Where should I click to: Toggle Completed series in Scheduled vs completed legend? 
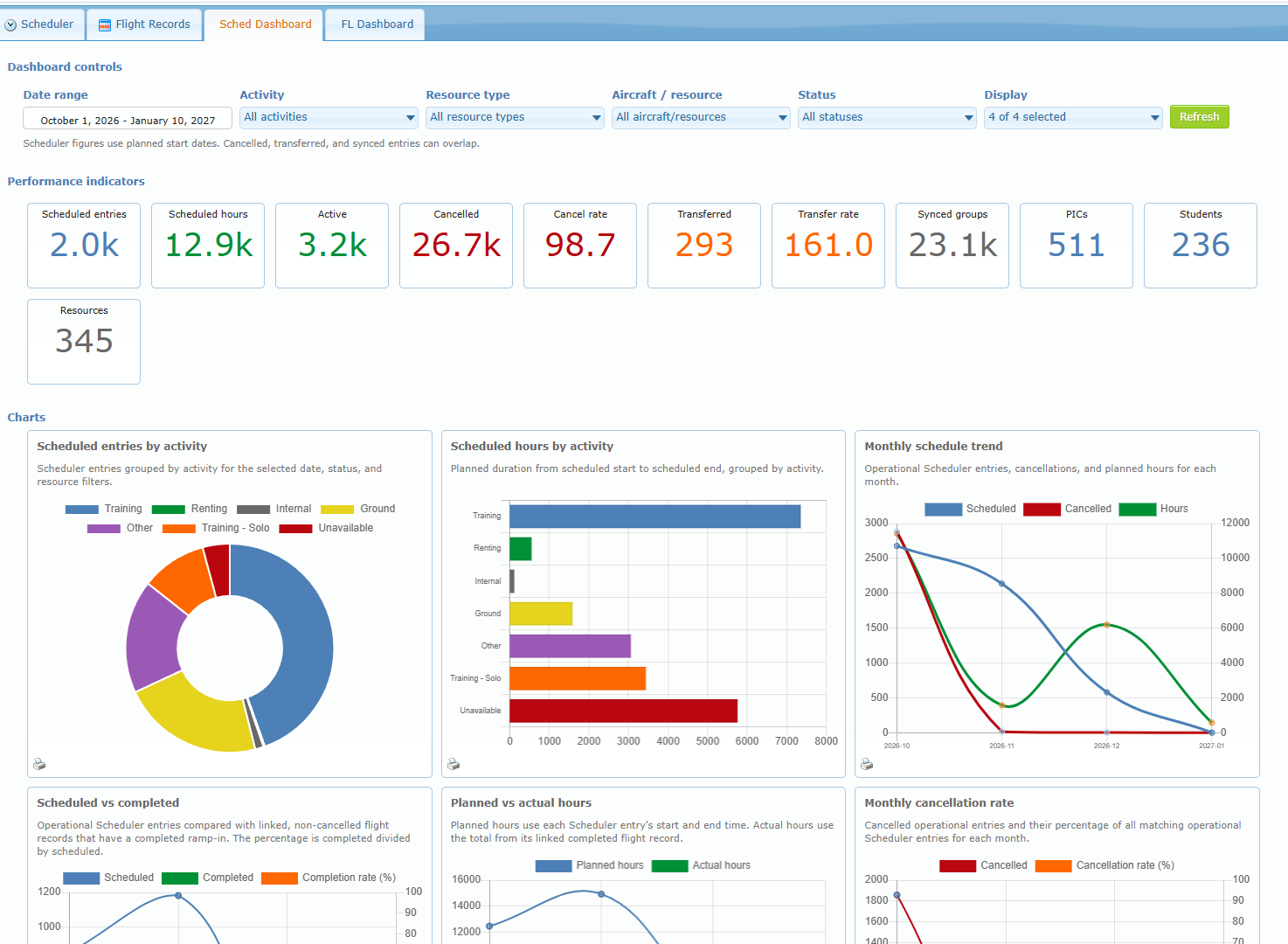(x=208, y=878)
